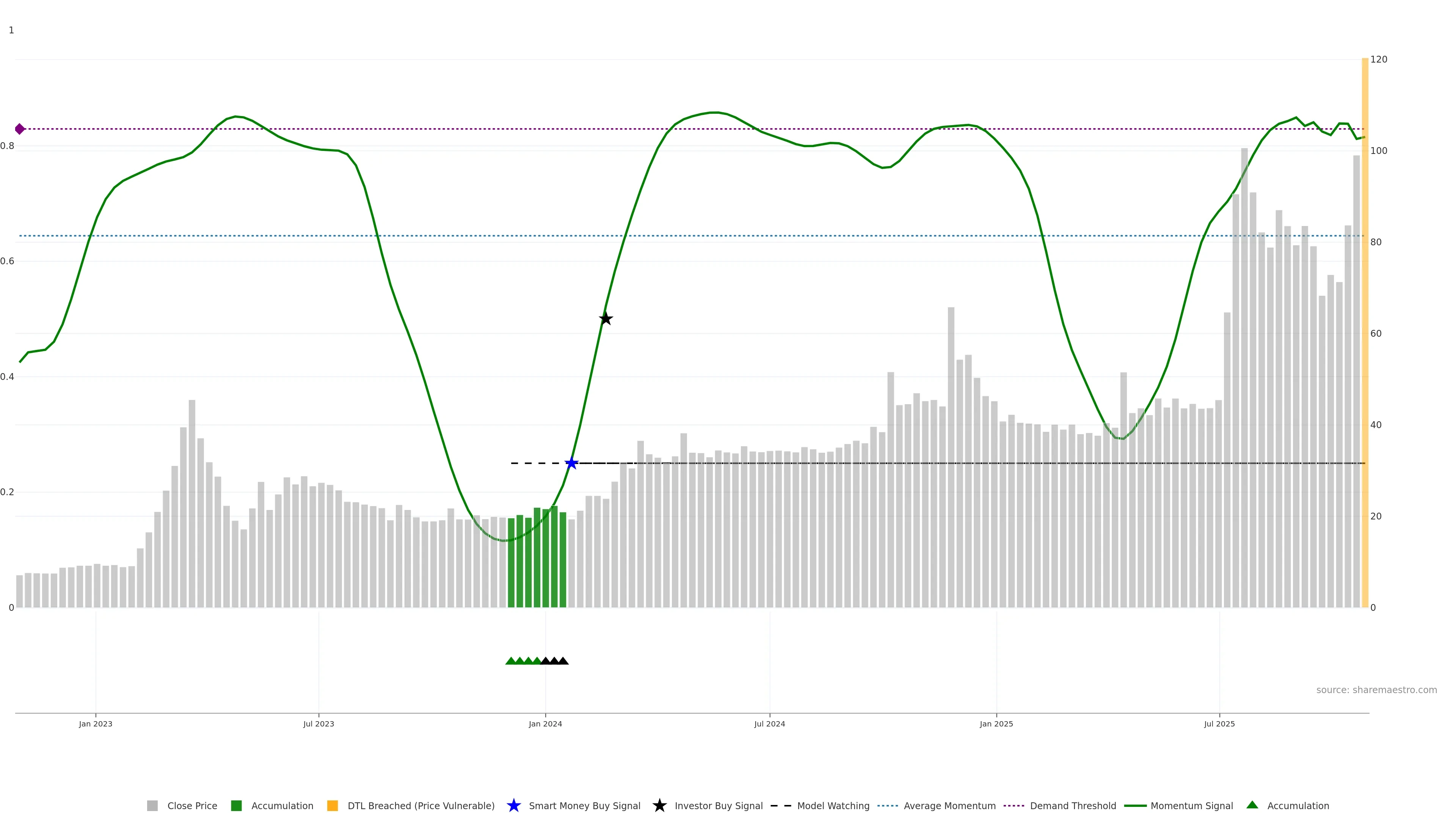The image size is (1456, 819).
Task: Click the blue Smart Money Buy Signal star on chart
Action: point(571,463)
